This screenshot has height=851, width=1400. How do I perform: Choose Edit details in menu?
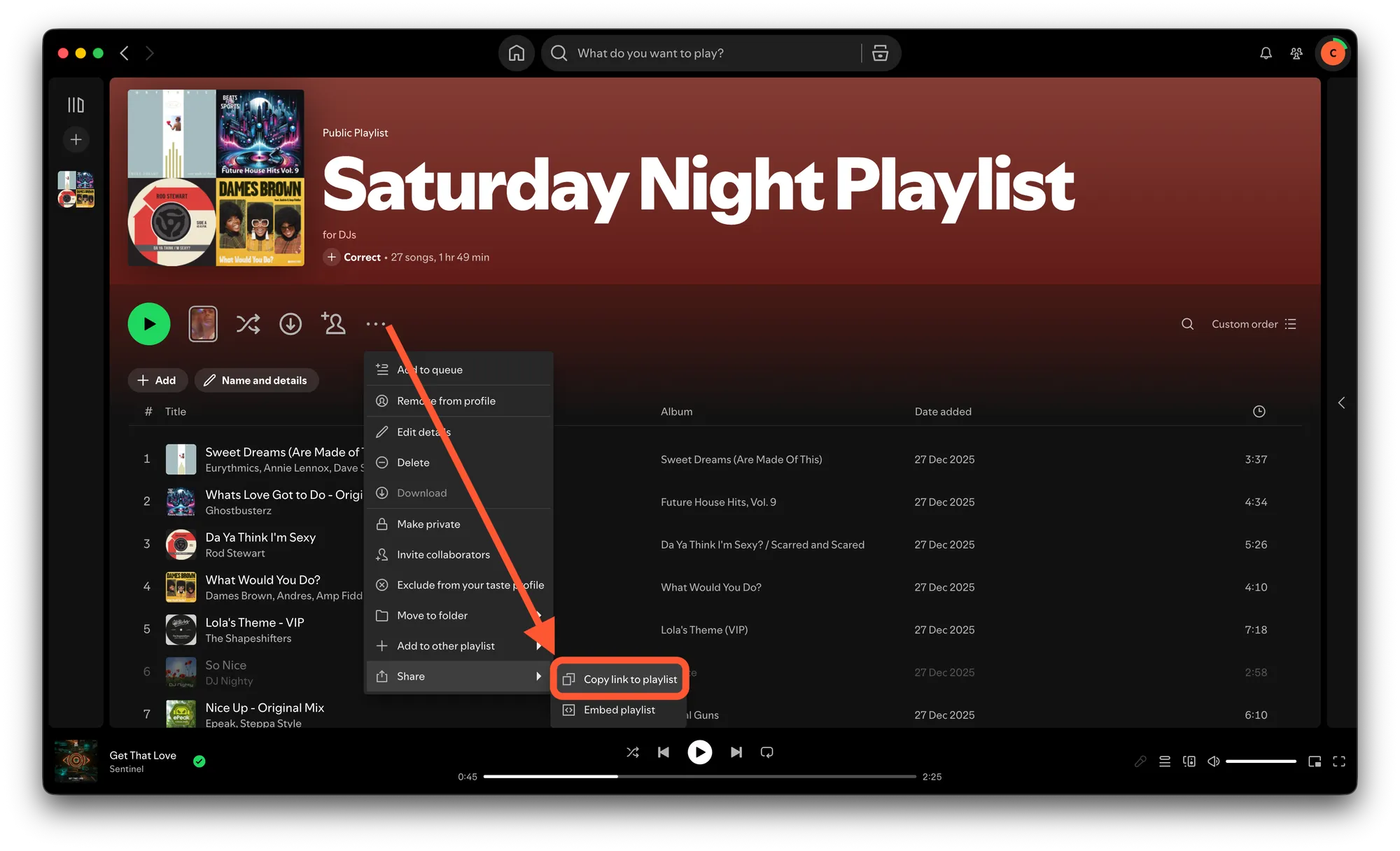459,432
